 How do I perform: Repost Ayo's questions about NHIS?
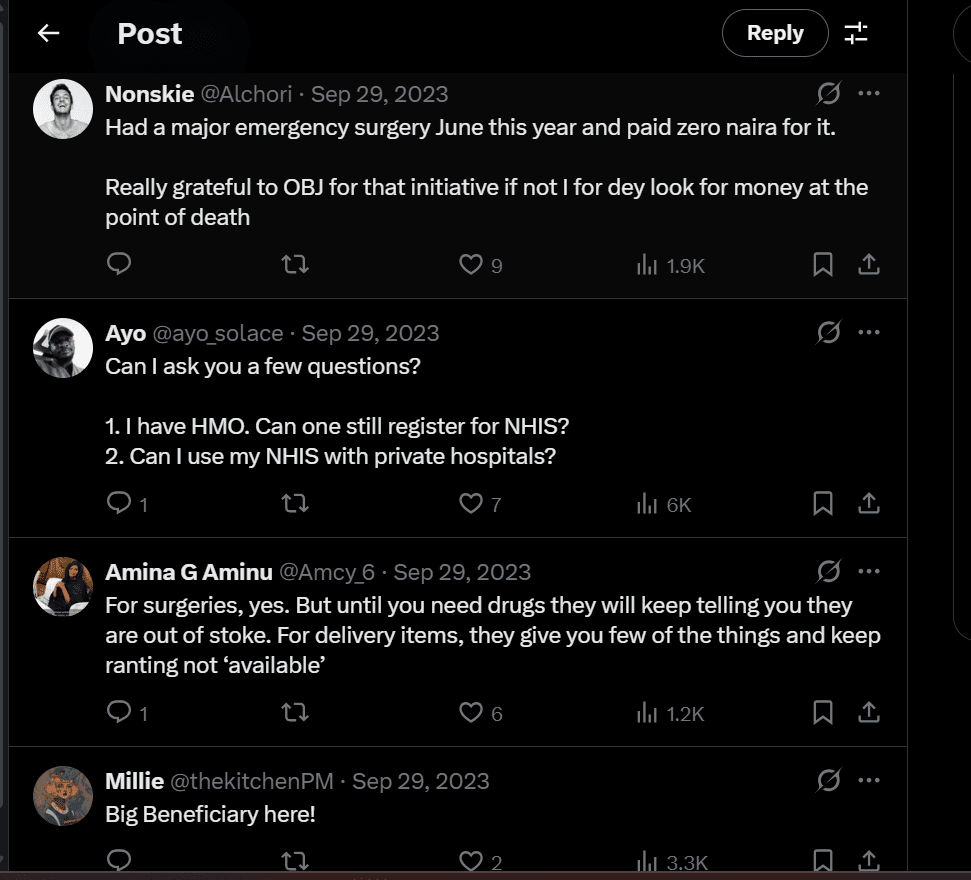(295, 503)
